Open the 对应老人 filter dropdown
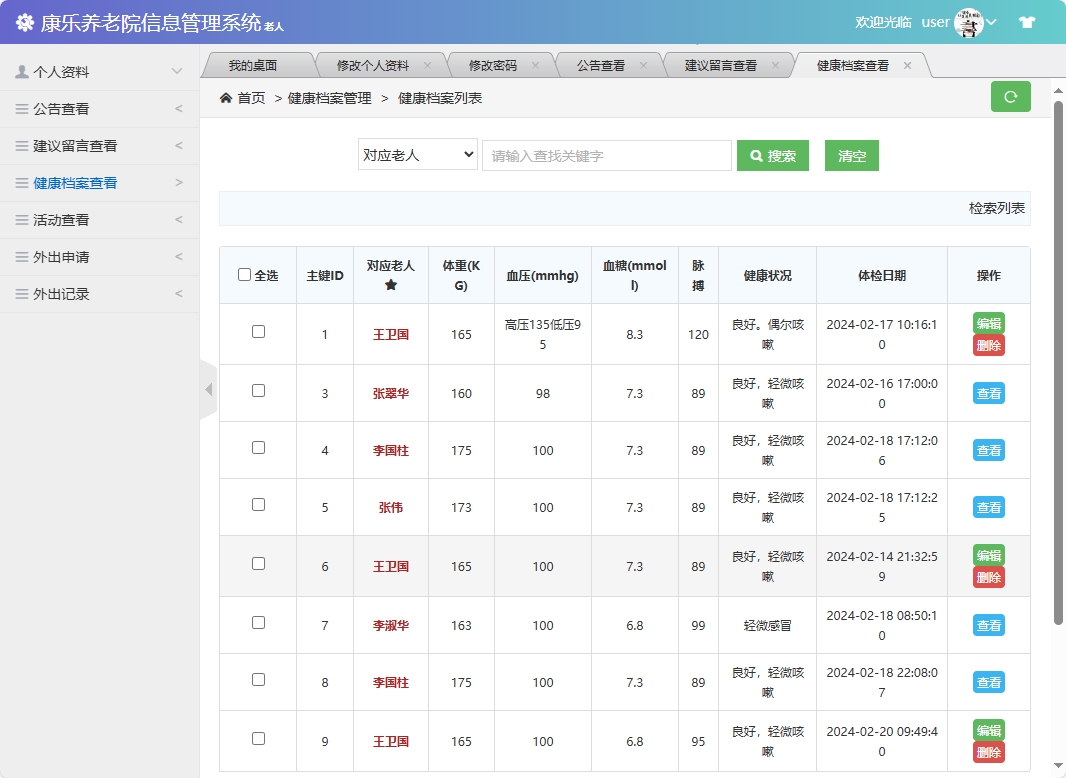 pyautogui.click(x=417, y=155)
